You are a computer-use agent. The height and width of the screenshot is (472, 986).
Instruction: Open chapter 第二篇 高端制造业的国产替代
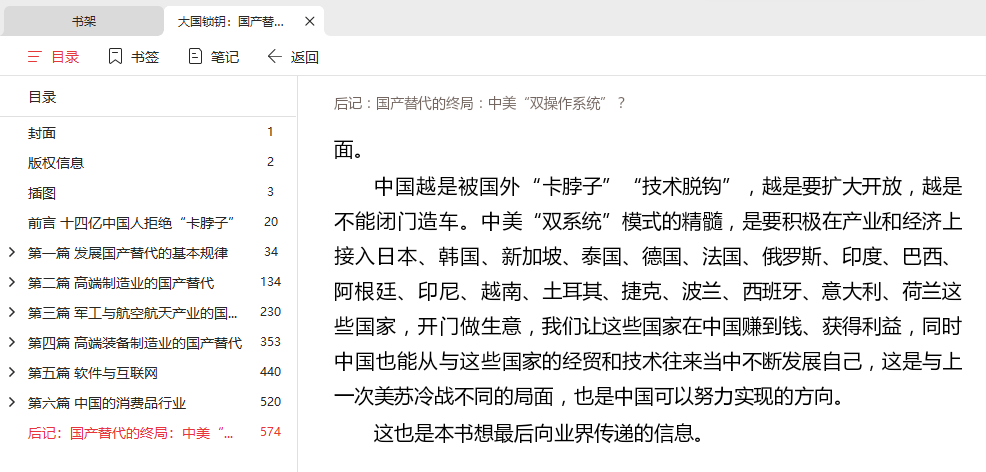click(x=121, y=283)
